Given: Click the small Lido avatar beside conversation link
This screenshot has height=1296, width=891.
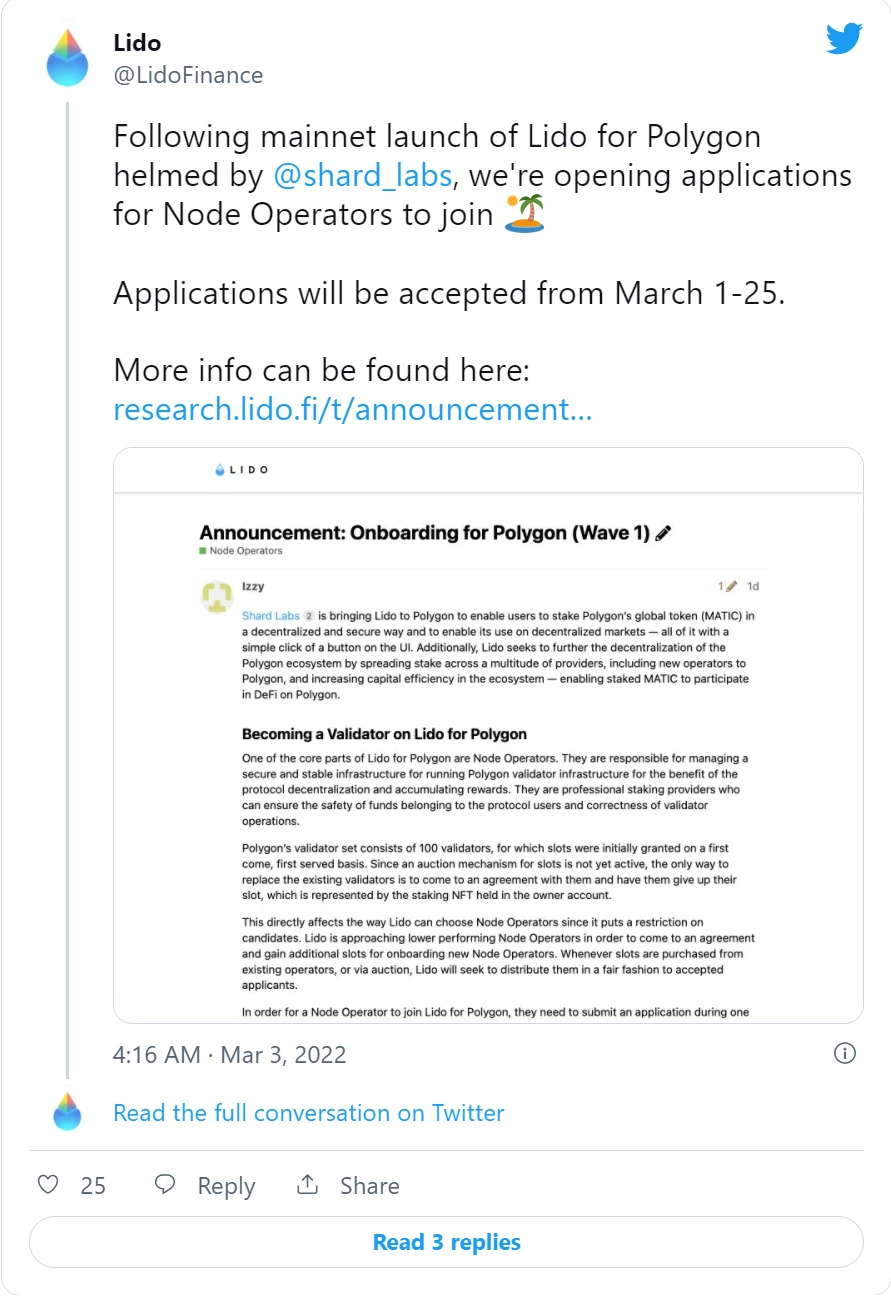Looking at the screenshot, I should [x=67, y=1112].
